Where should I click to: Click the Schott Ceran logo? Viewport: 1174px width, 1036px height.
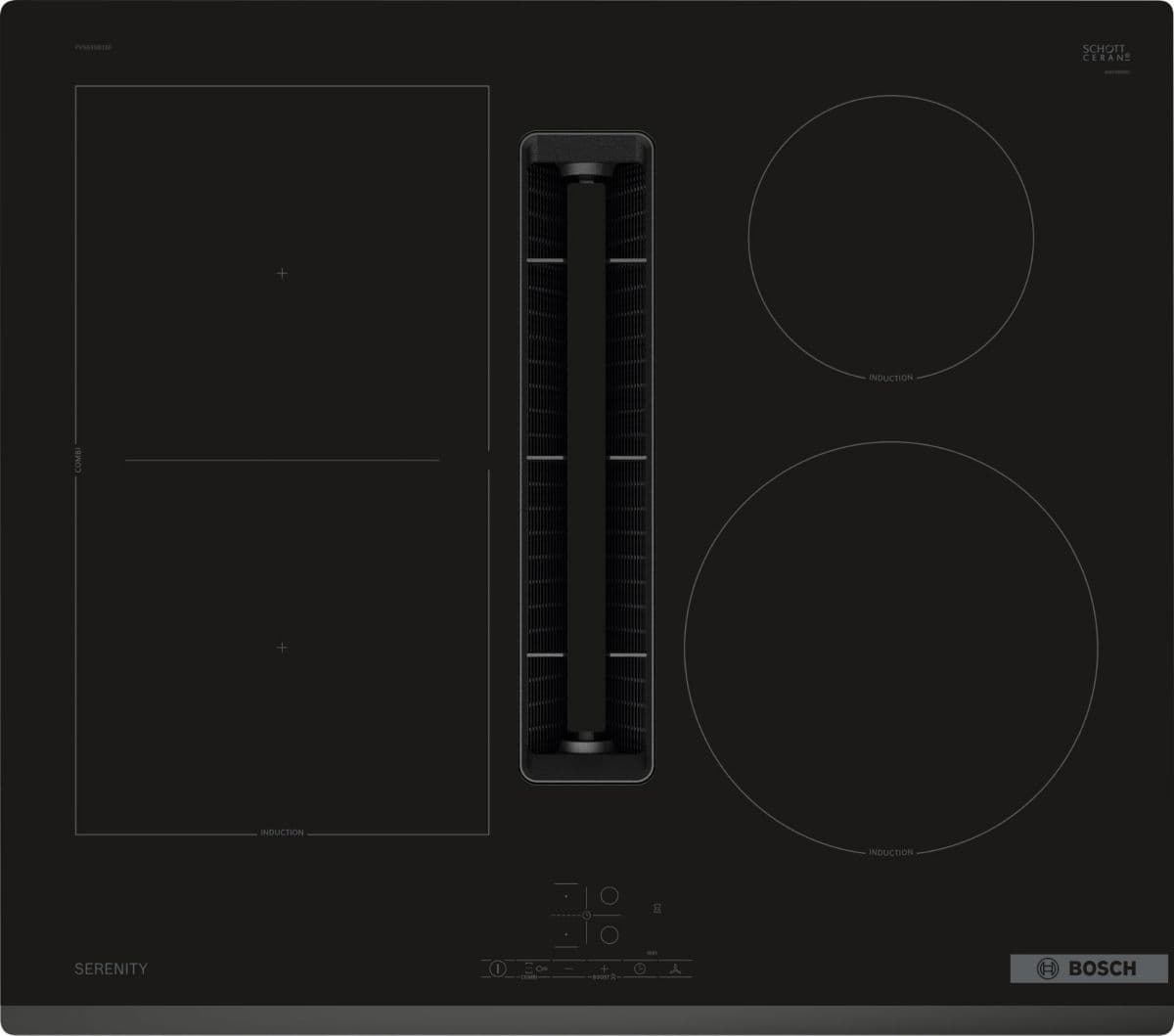[1106, 54]
